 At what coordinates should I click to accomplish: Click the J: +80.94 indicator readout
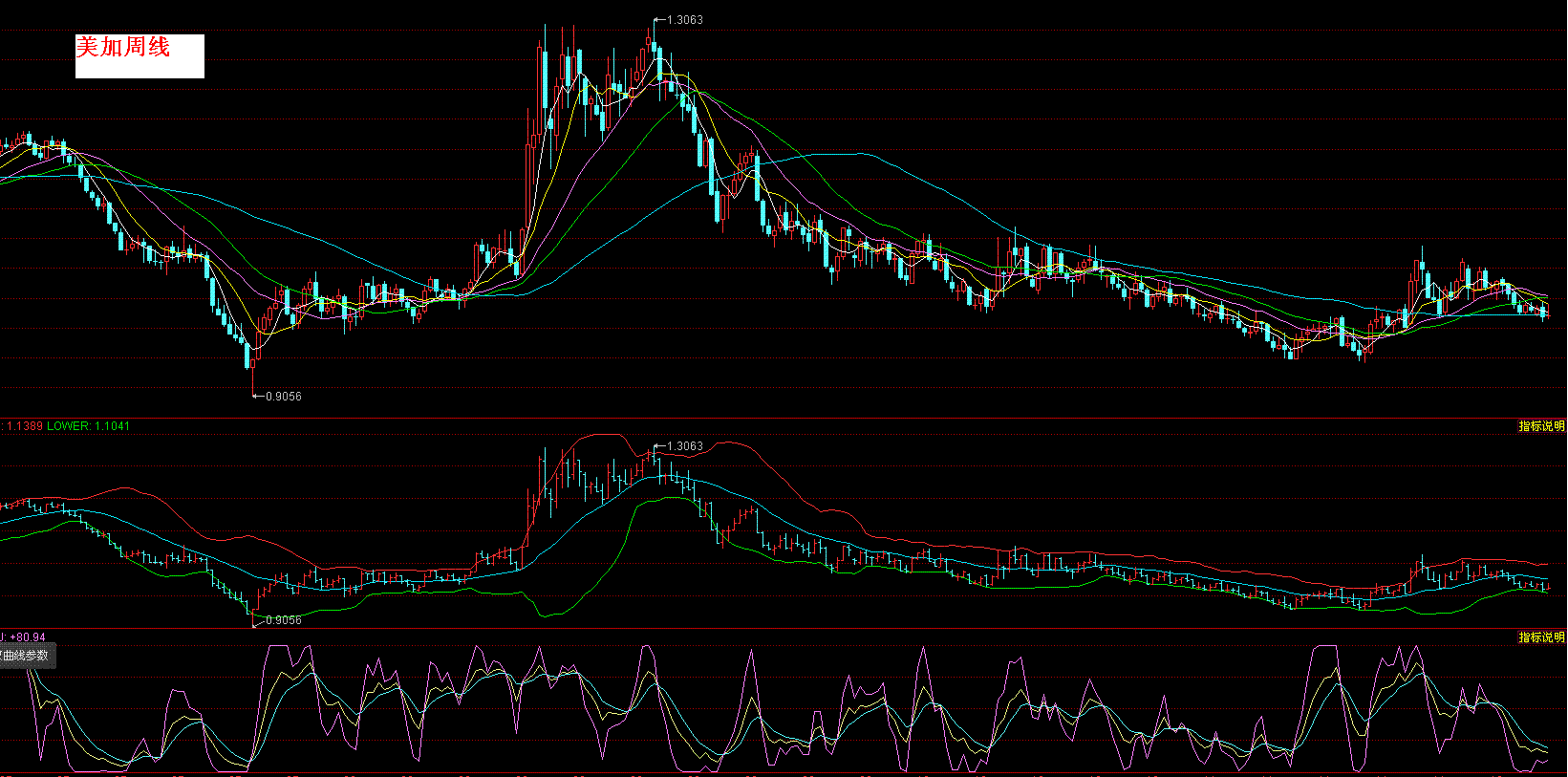pyautogui.click(x=24, y=637)
